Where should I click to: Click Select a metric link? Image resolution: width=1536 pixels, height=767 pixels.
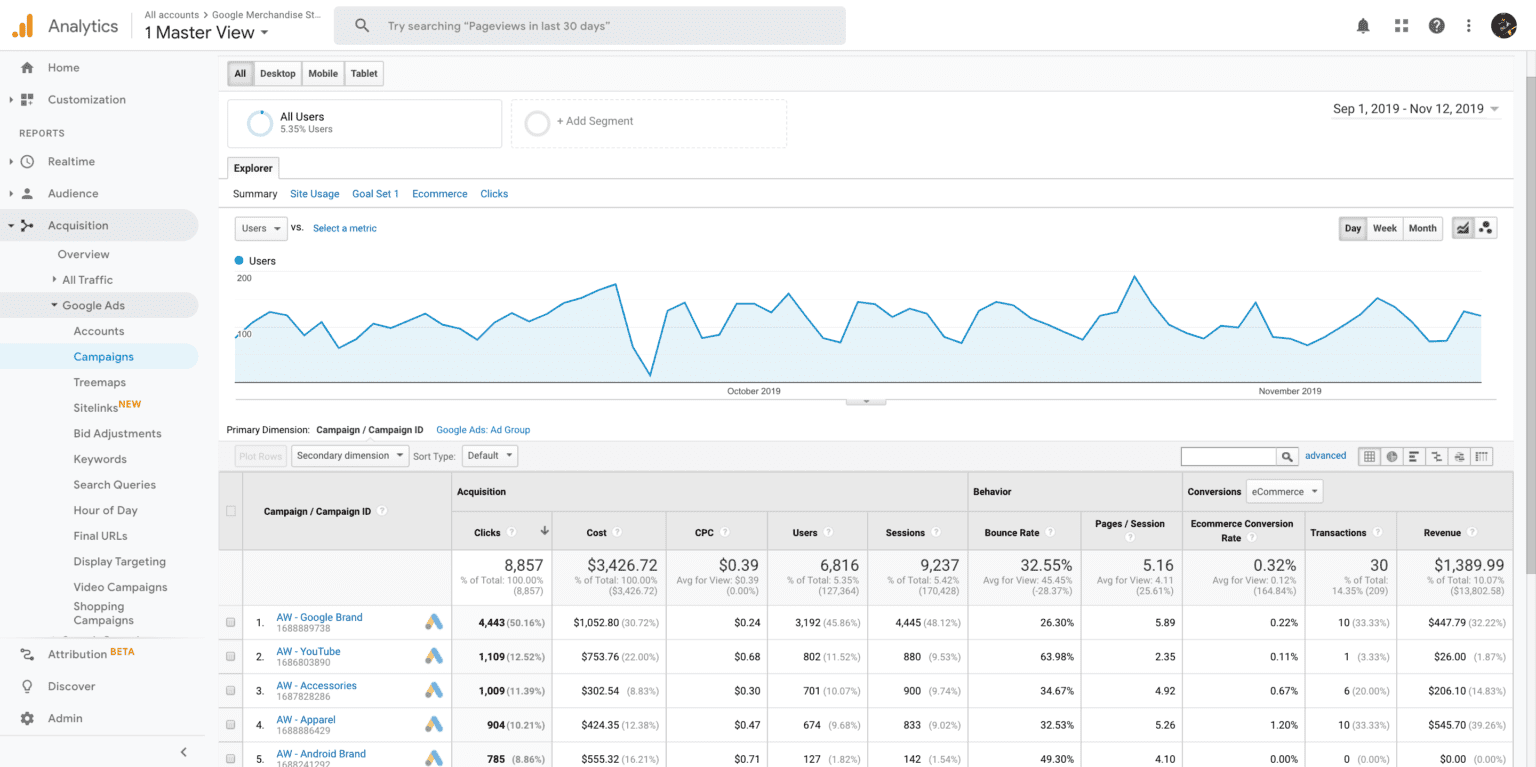345,228
